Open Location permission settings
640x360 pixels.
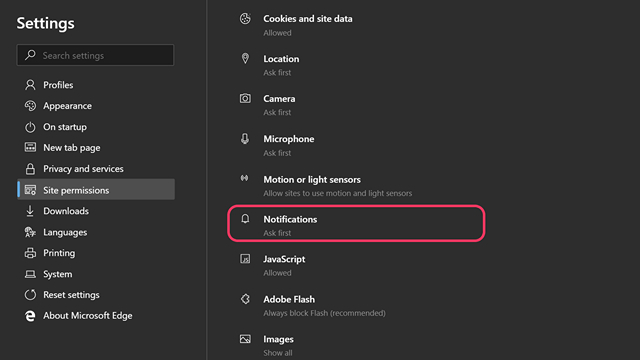coord(356,65)
